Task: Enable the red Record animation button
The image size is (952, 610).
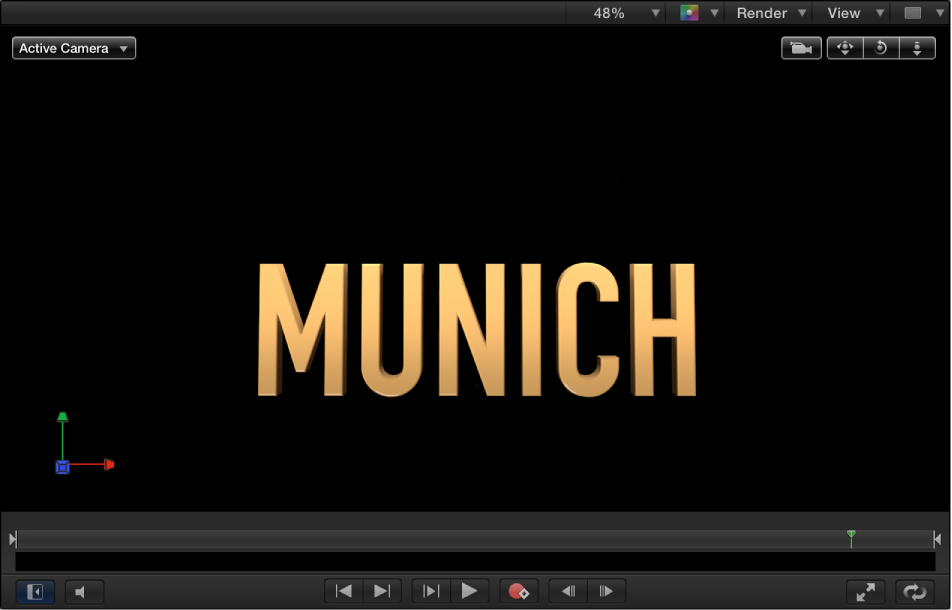Action: (518, 591)
